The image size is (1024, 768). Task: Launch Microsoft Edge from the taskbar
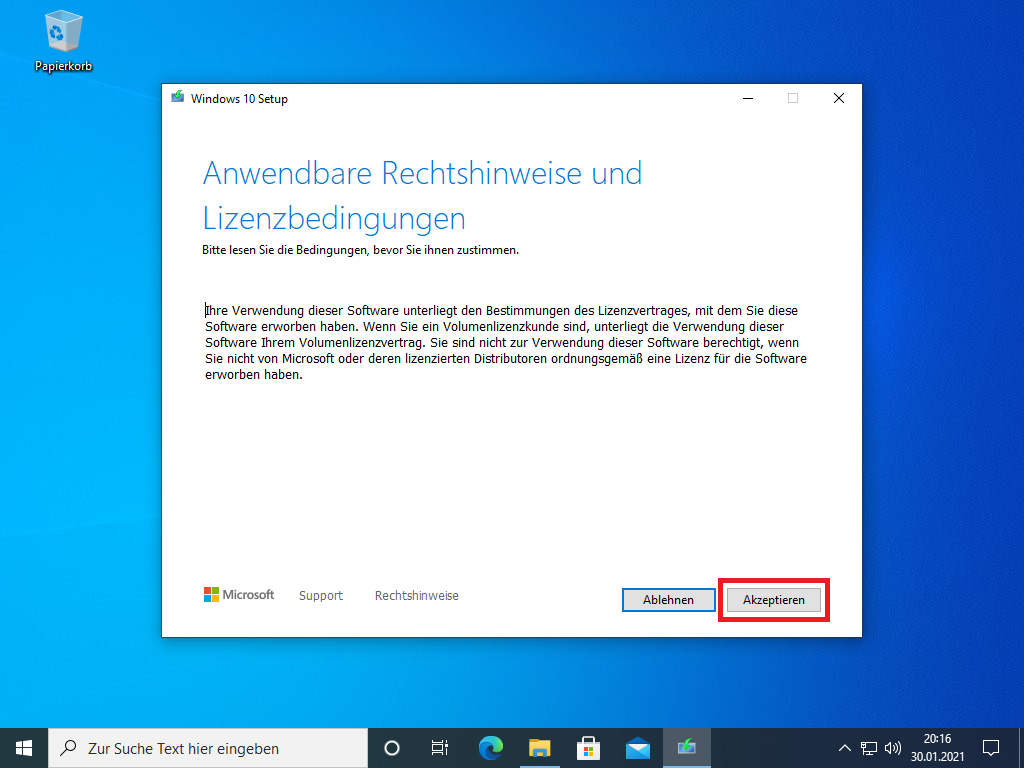tap(490, 748)
